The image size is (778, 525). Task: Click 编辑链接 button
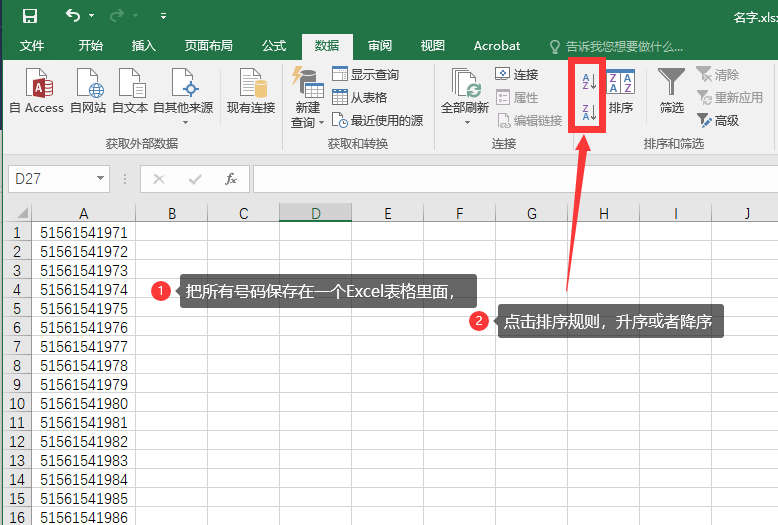click(529, 120)
